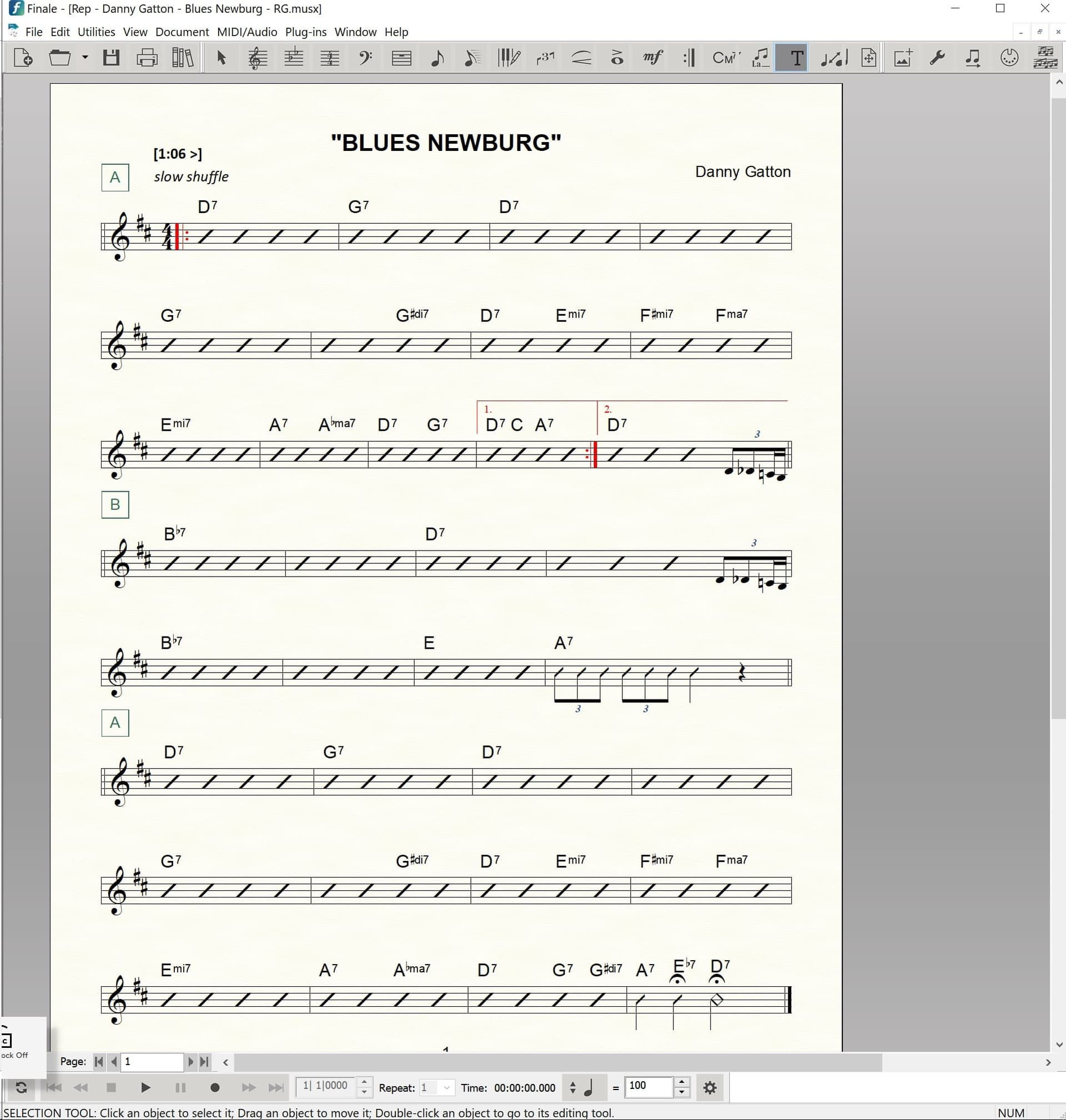Select the Graphics tool picture icon
1066x1120 pixels.
click(903, 58)
